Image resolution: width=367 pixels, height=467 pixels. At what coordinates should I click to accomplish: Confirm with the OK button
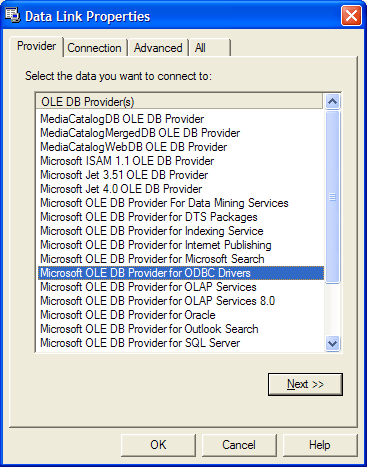(x=158, y=445)
